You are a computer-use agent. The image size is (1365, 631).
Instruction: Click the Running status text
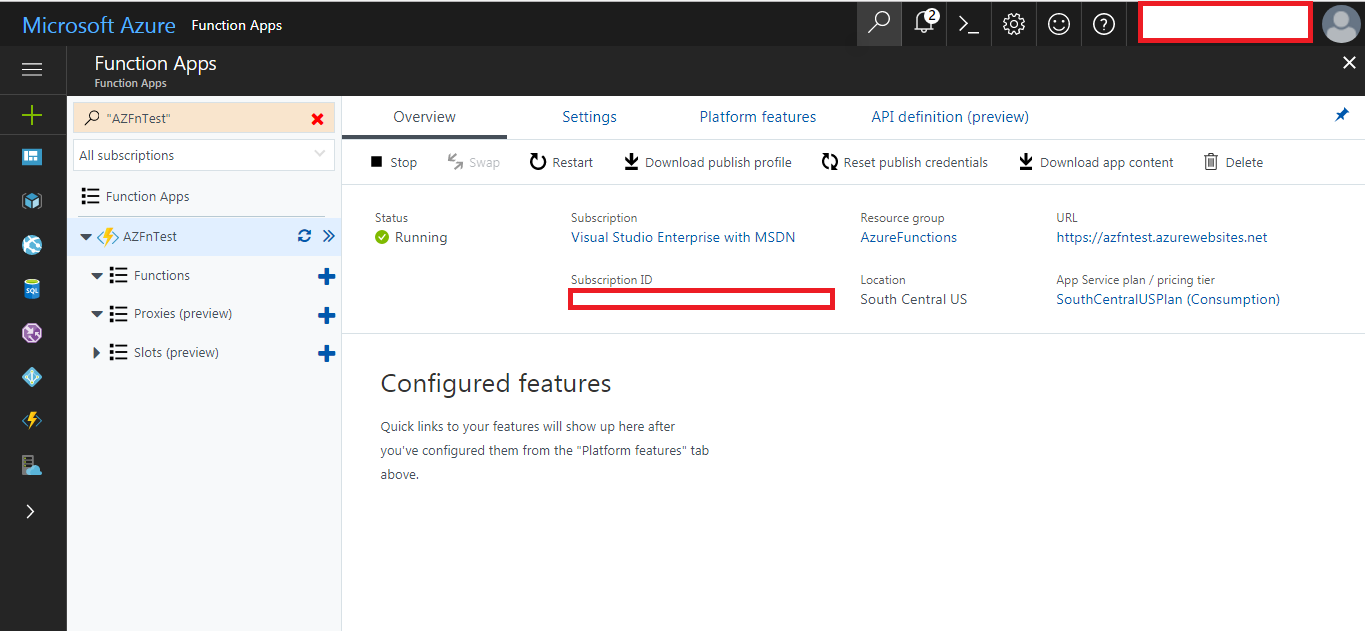pos(421,238)
